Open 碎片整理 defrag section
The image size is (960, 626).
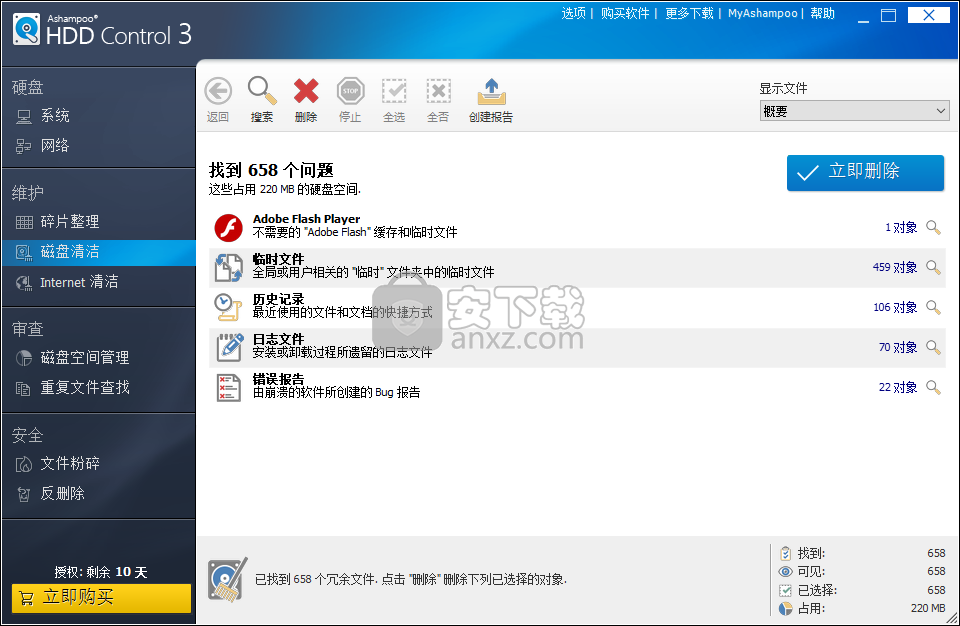[99, 222]
